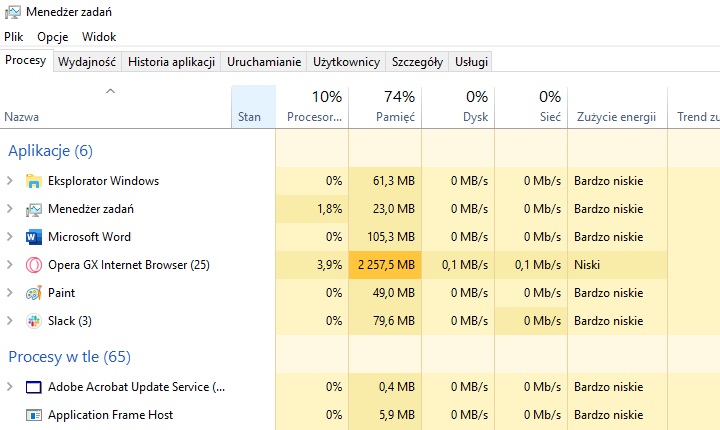Screen dimensions: 720x430
Task: Sort by Procesor column header
Action: point(312,107)
